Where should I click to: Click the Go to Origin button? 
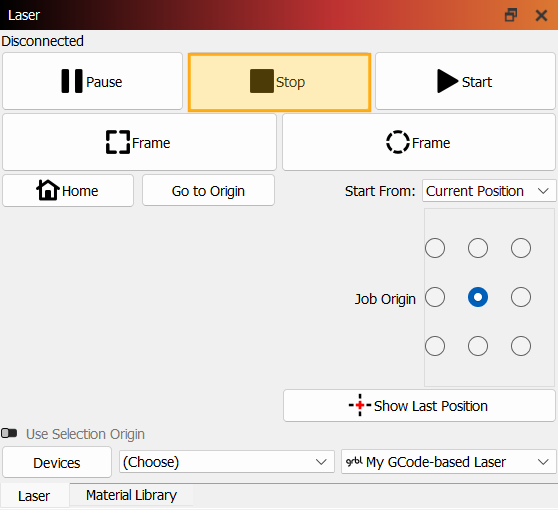click(x=209, y=191)
